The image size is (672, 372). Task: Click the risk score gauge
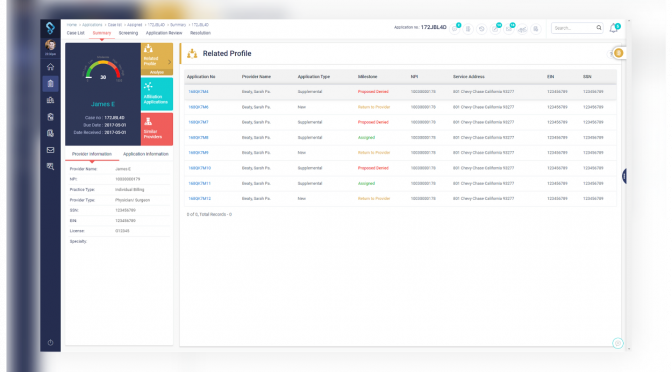tap(103, 70)
